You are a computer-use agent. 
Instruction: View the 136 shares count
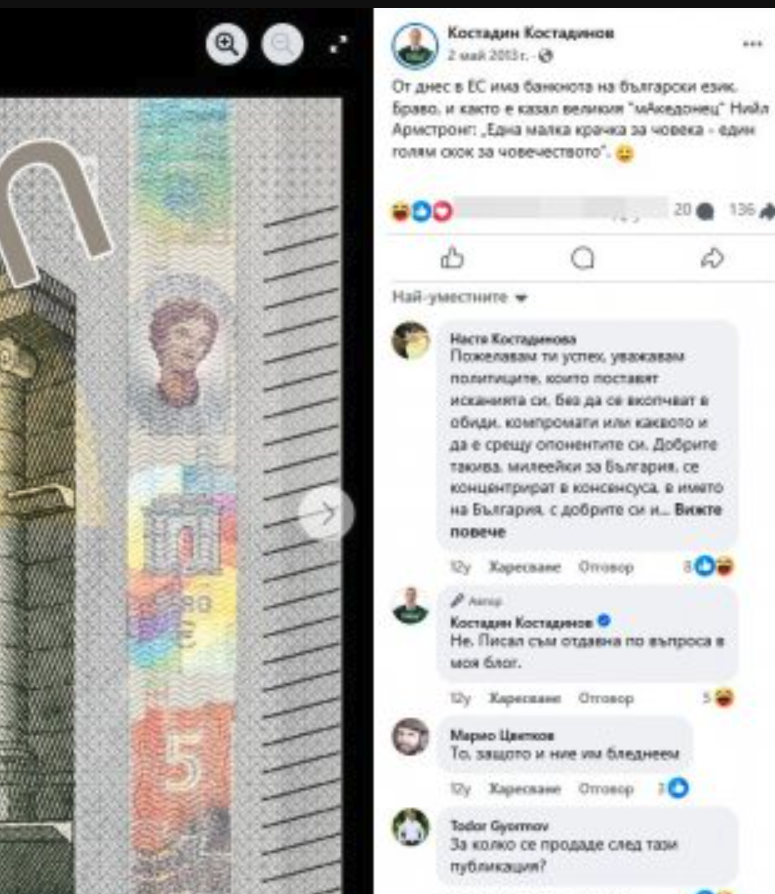pos(751,210)
